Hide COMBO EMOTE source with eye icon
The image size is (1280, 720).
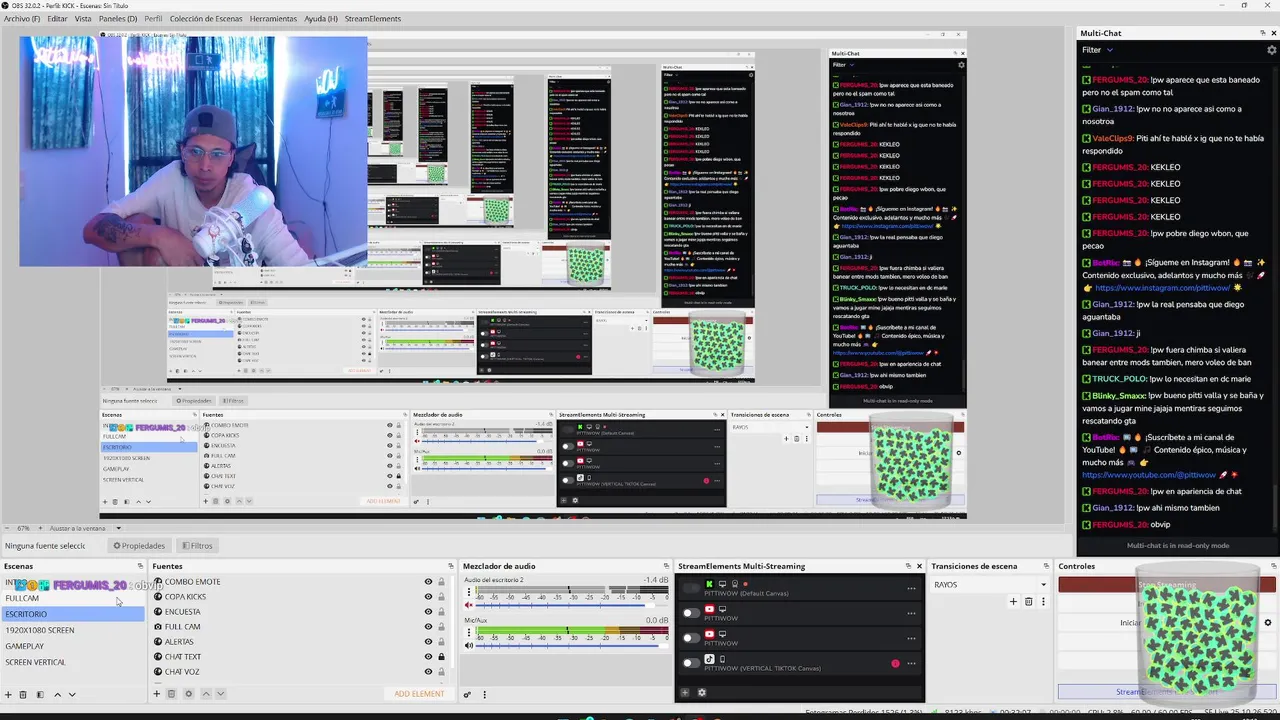pyautogui.click(x=428, y=582)
